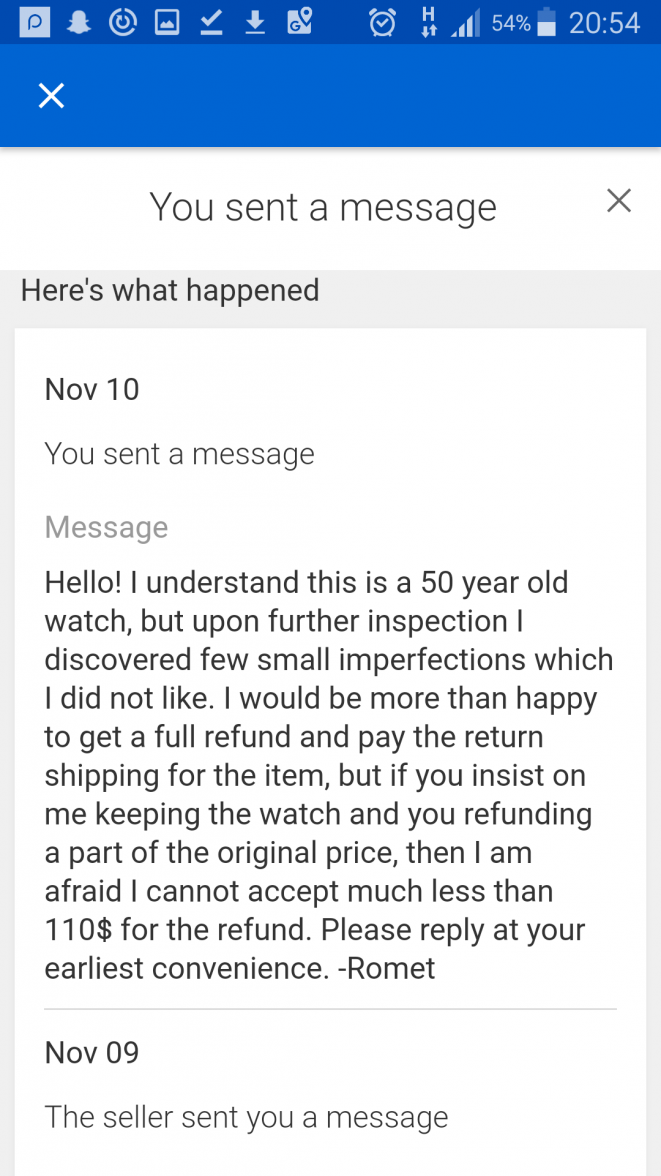Tap the first 'P' notification icon
The image size is (661, 1176).
[x=34, y=22]
